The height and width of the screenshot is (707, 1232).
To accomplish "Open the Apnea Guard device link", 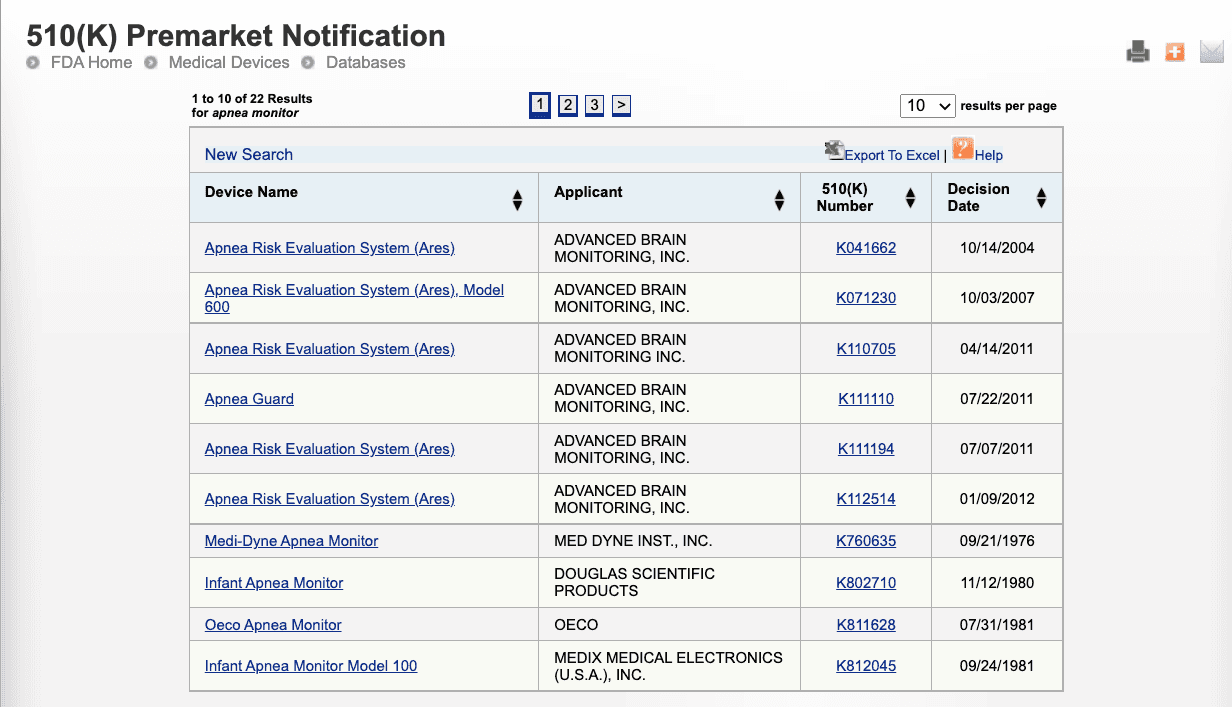I will [x=249, y=399].
